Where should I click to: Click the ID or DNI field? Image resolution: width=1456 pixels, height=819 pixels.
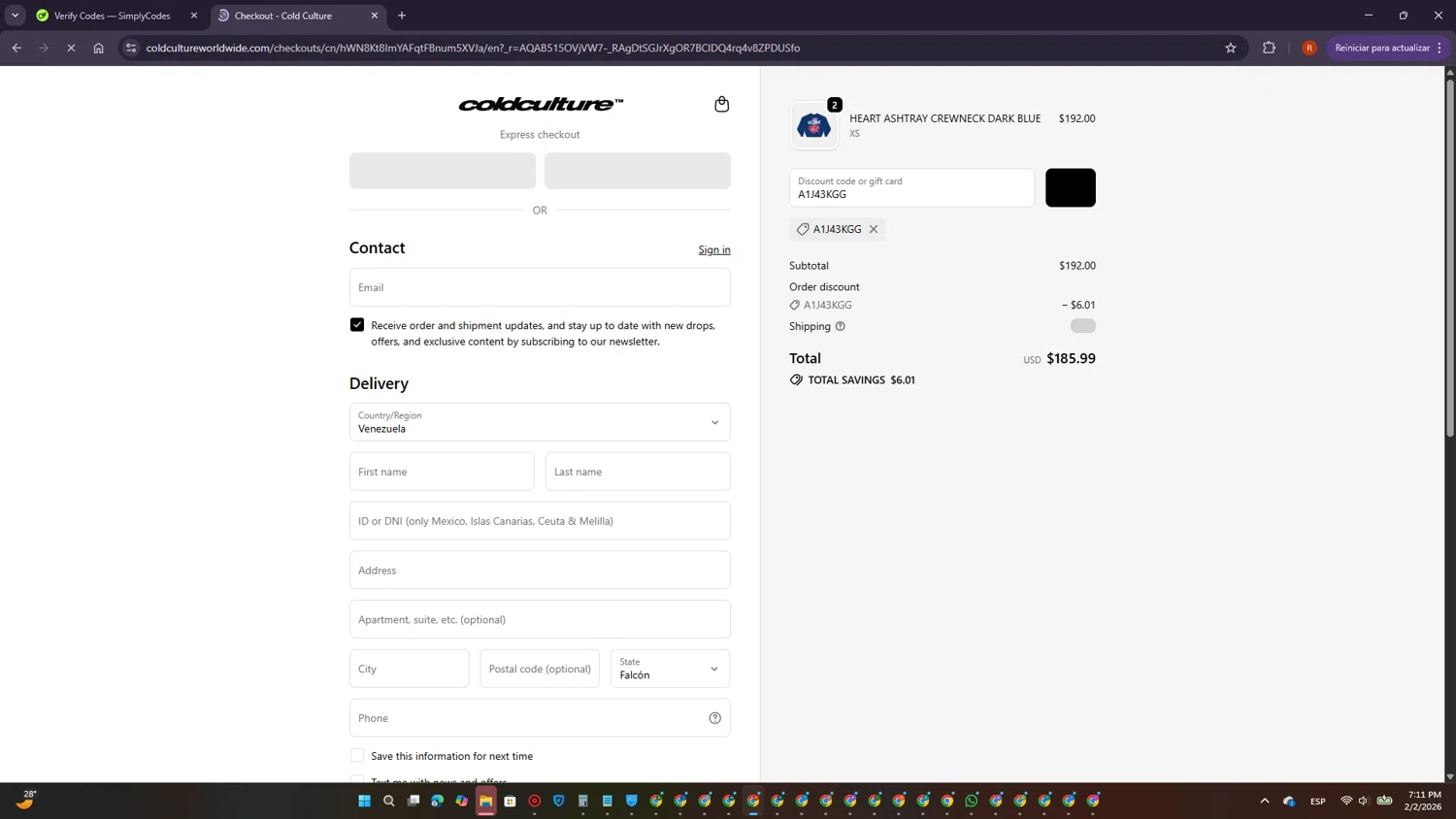[540, 521]
